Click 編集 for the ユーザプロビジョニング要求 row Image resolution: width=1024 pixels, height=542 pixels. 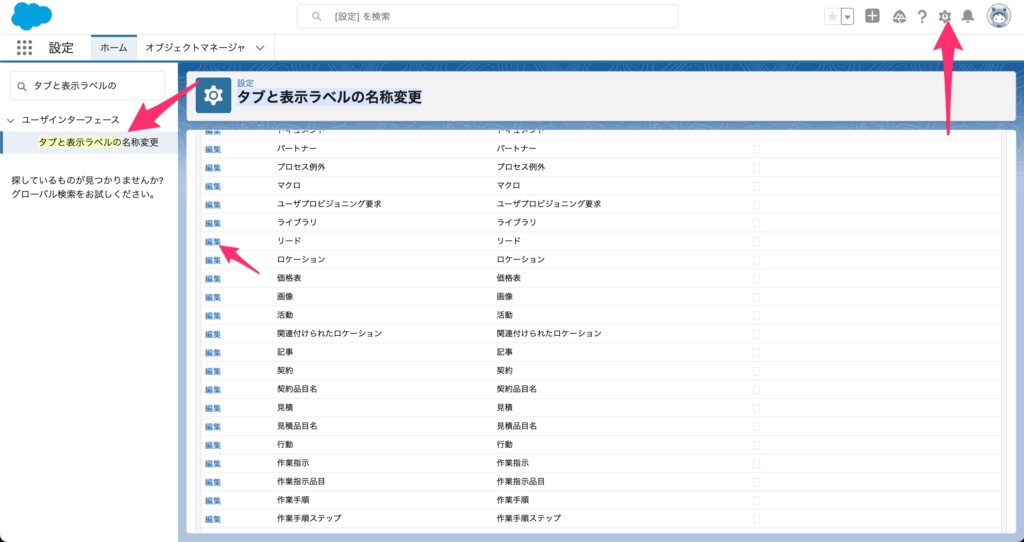click(213, 204)
